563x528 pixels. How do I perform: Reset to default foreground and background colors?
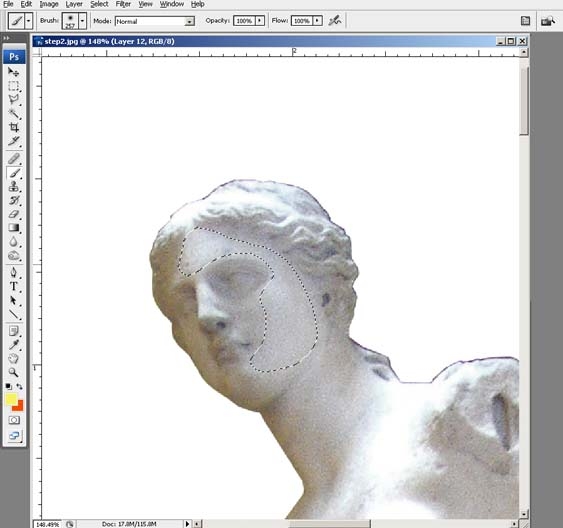(9, 387)
